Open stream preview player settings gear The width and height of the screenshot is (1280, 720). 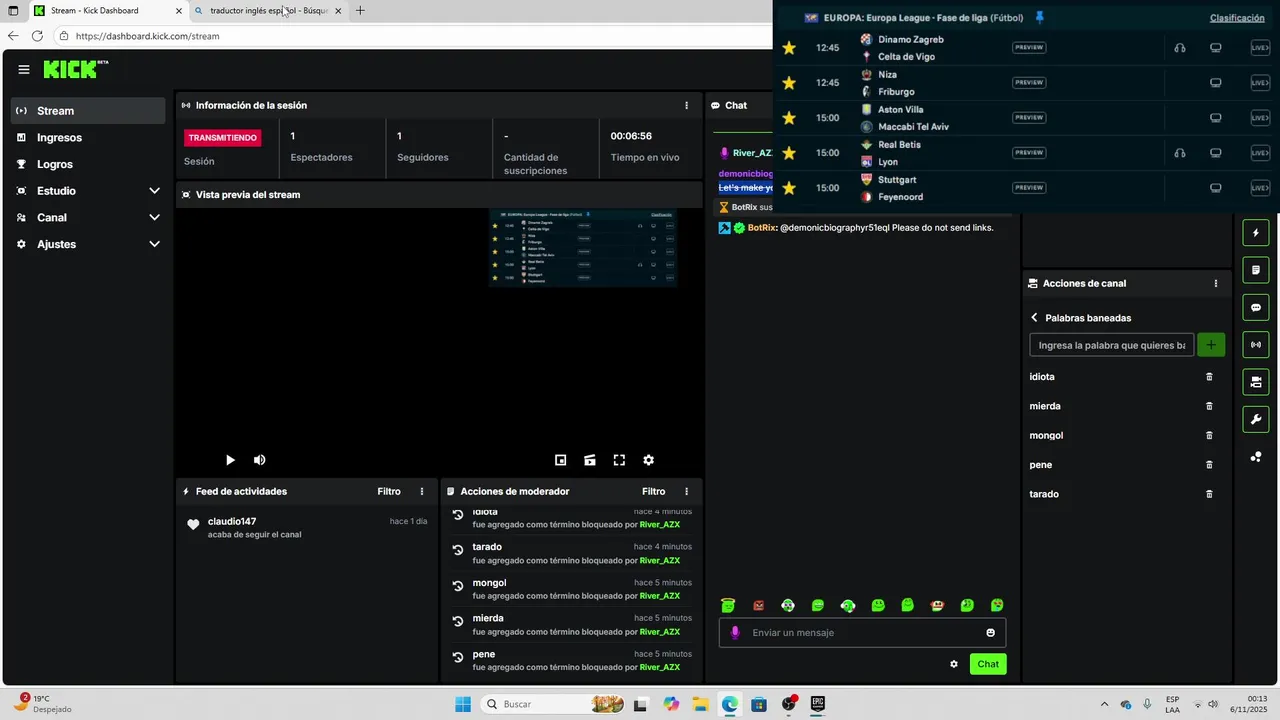pyautogui.click(x=648, y=460)
